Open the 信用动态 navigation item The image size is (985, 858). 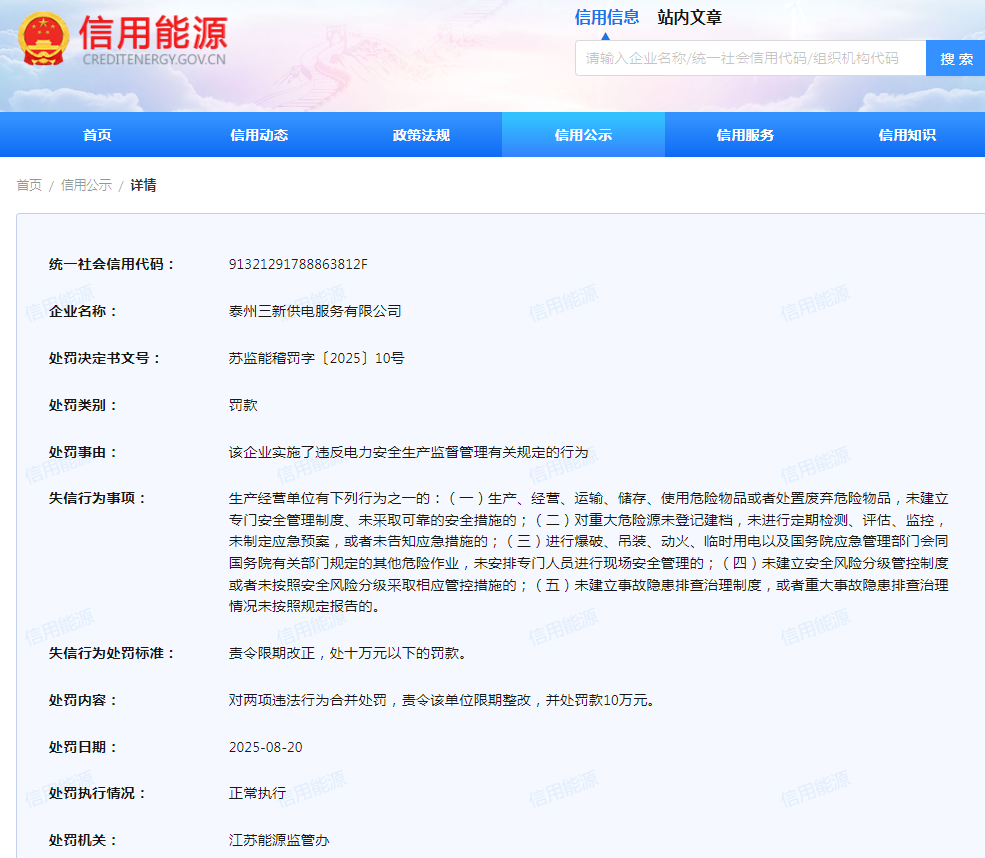coord(259,135)
